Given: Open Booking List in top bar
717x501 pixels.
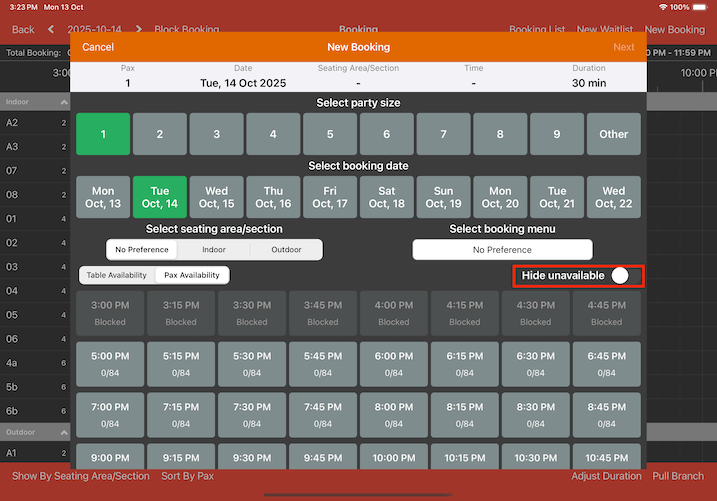Looking at the screenshot, I should (x=537, y=30).
